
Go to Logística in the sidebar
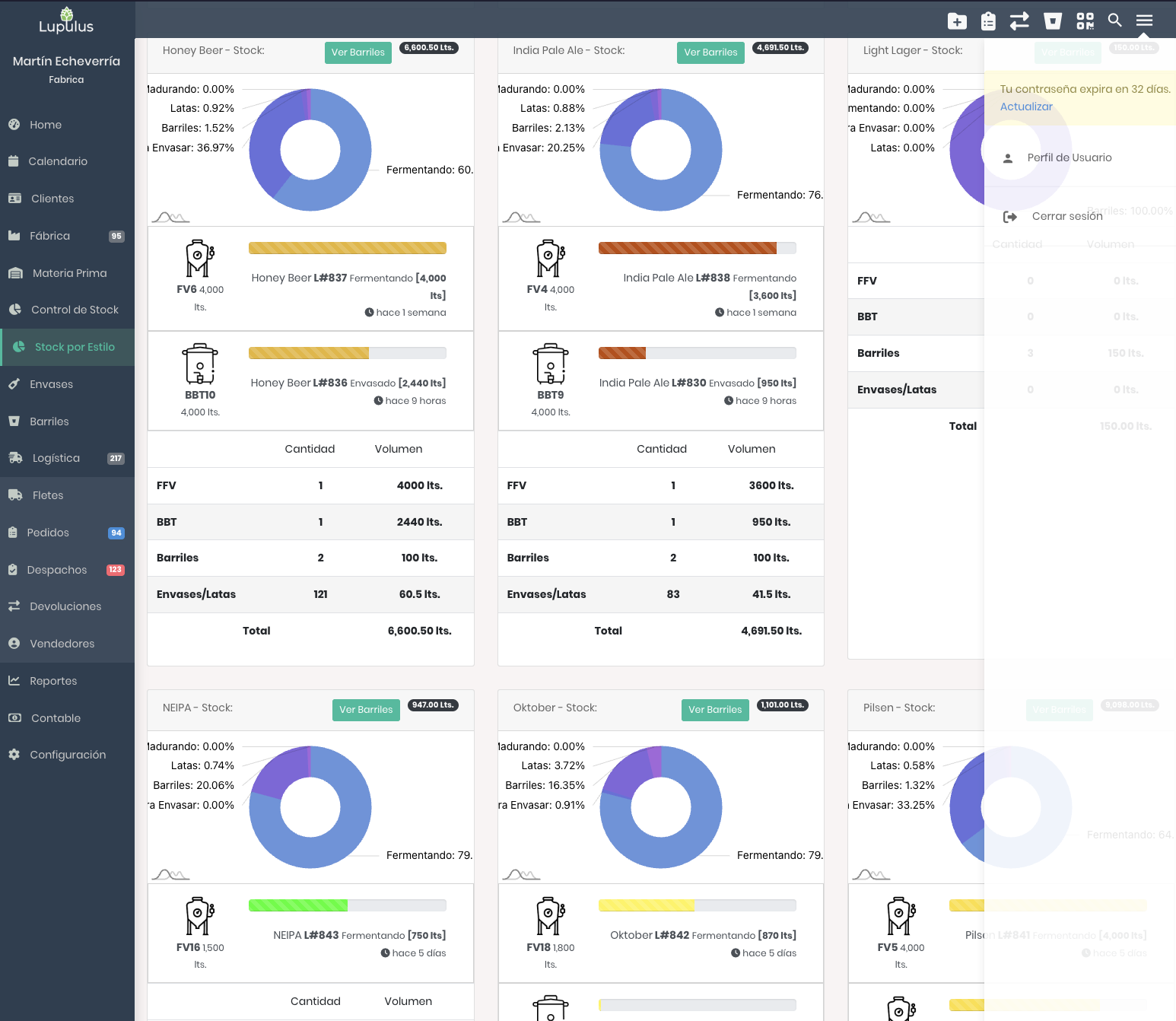click(56, 458)
